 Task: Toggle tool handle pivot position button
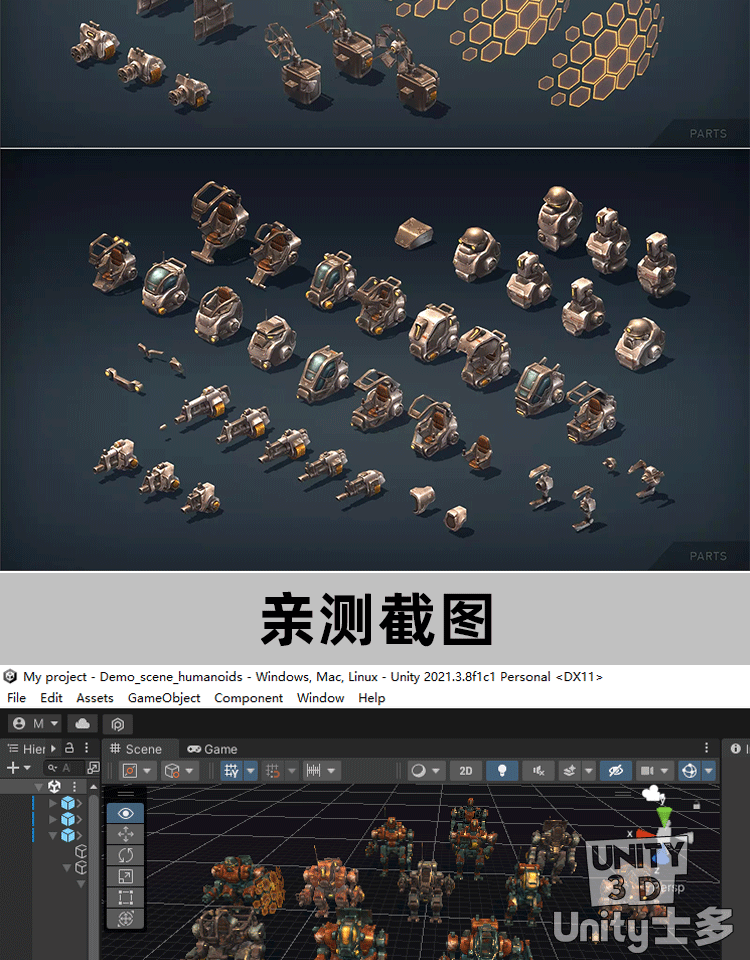click(x=130, y=771)
